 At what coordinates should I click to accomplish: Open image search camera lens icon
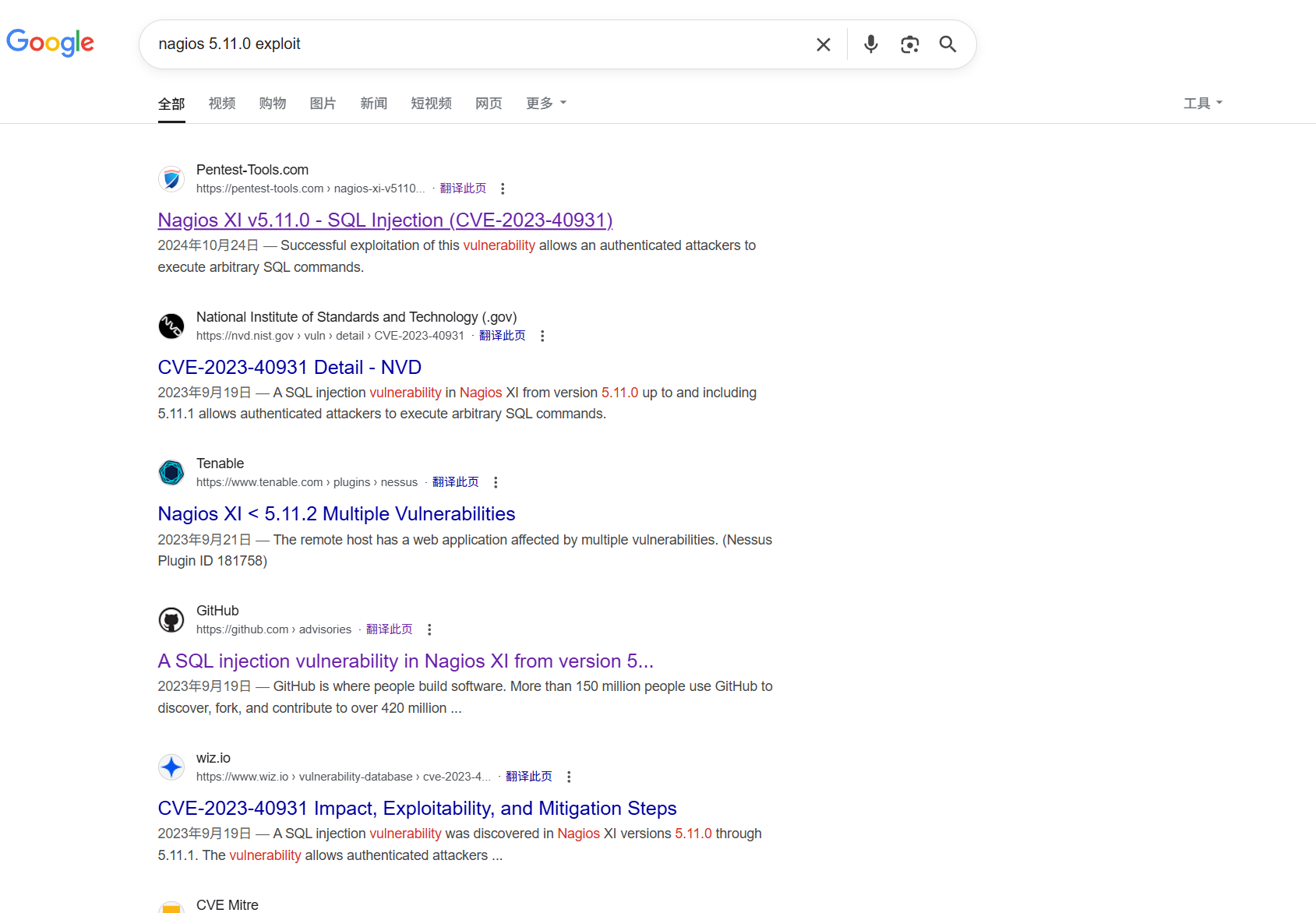tap(910, 44)
